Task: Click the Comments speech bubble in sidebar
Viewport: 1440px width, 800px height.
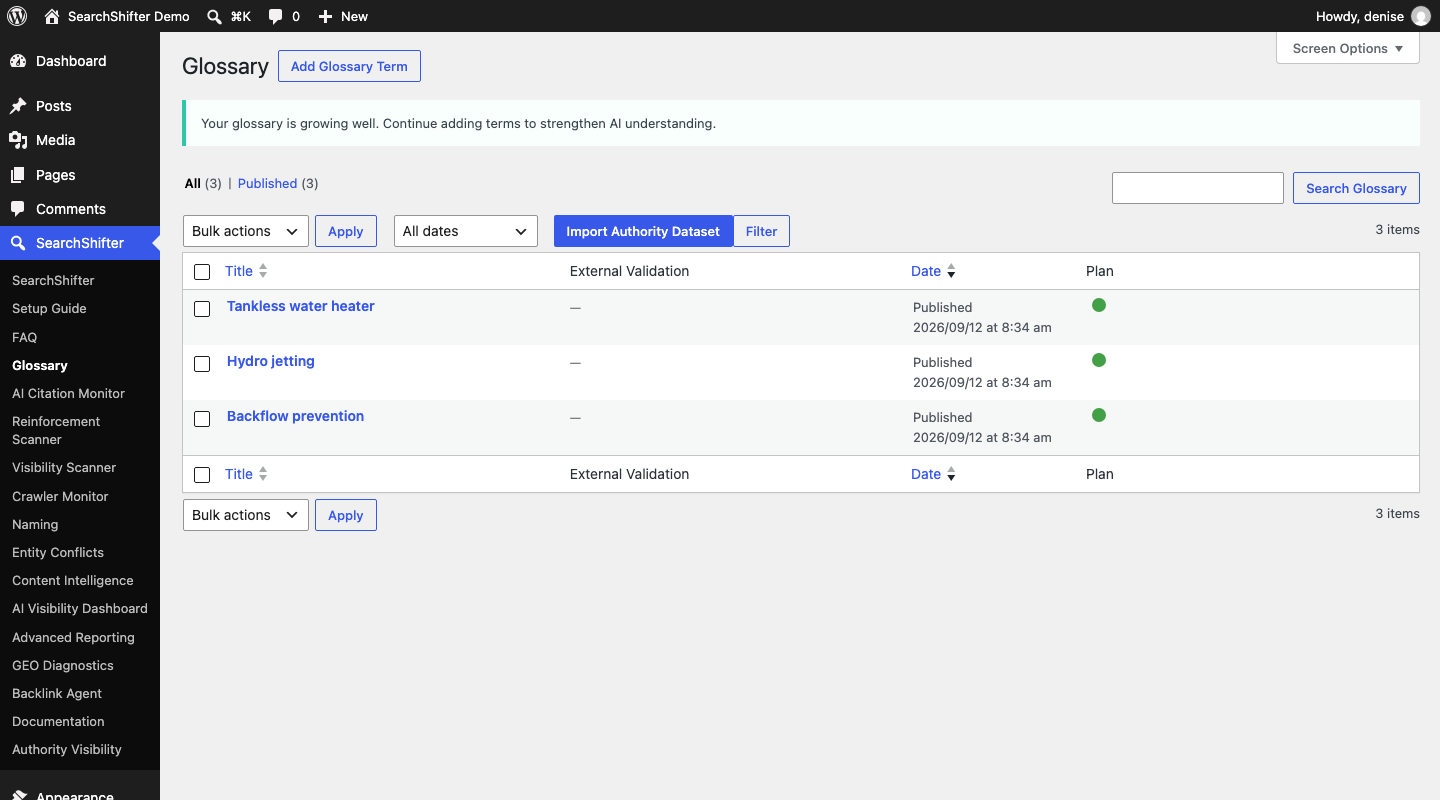Action: point(18,209)
